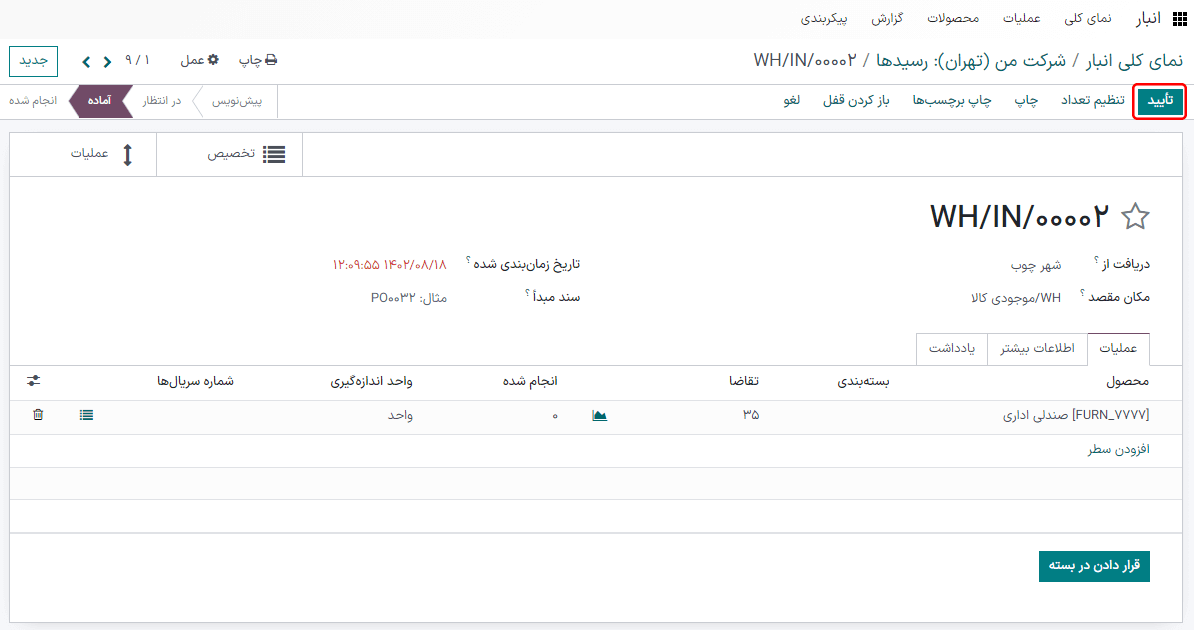Switch to اطلاعات بیشتر tab

tap(1037, 349)
